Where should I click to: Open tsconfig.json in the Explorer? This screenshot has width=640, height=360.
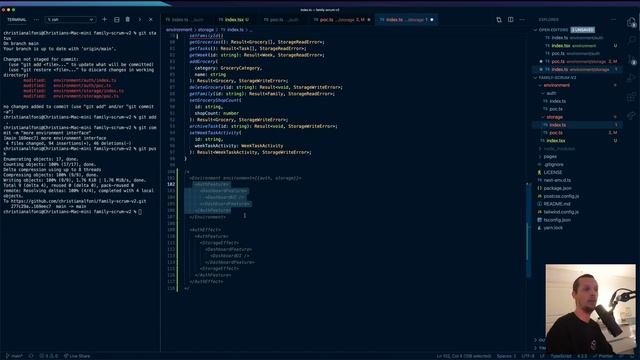coord(557,220)
